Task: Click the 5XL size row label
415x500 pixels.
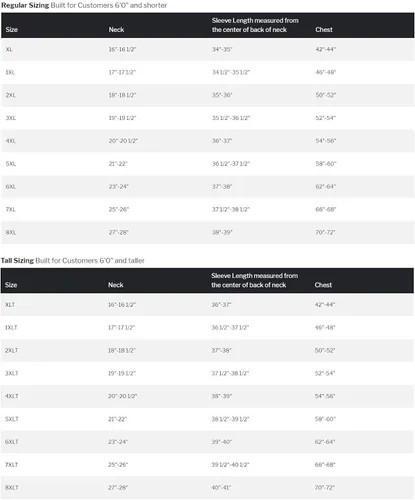Action: coord(11,164)
